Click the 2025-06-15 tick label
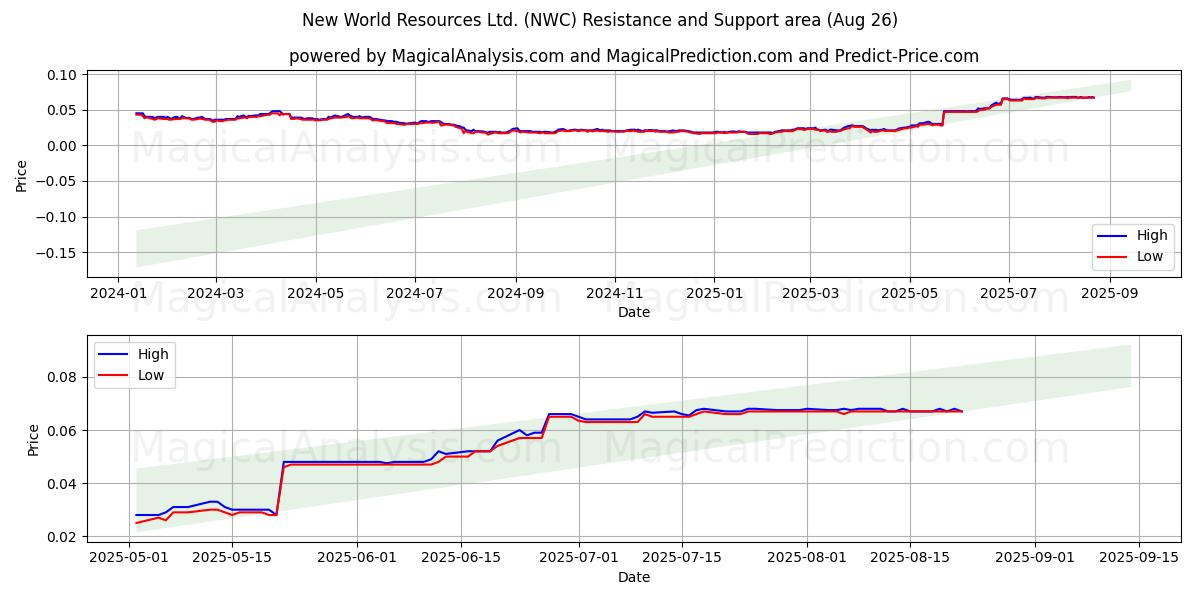The height and width of the screenshot is (600, 1200). coord(461,558)
